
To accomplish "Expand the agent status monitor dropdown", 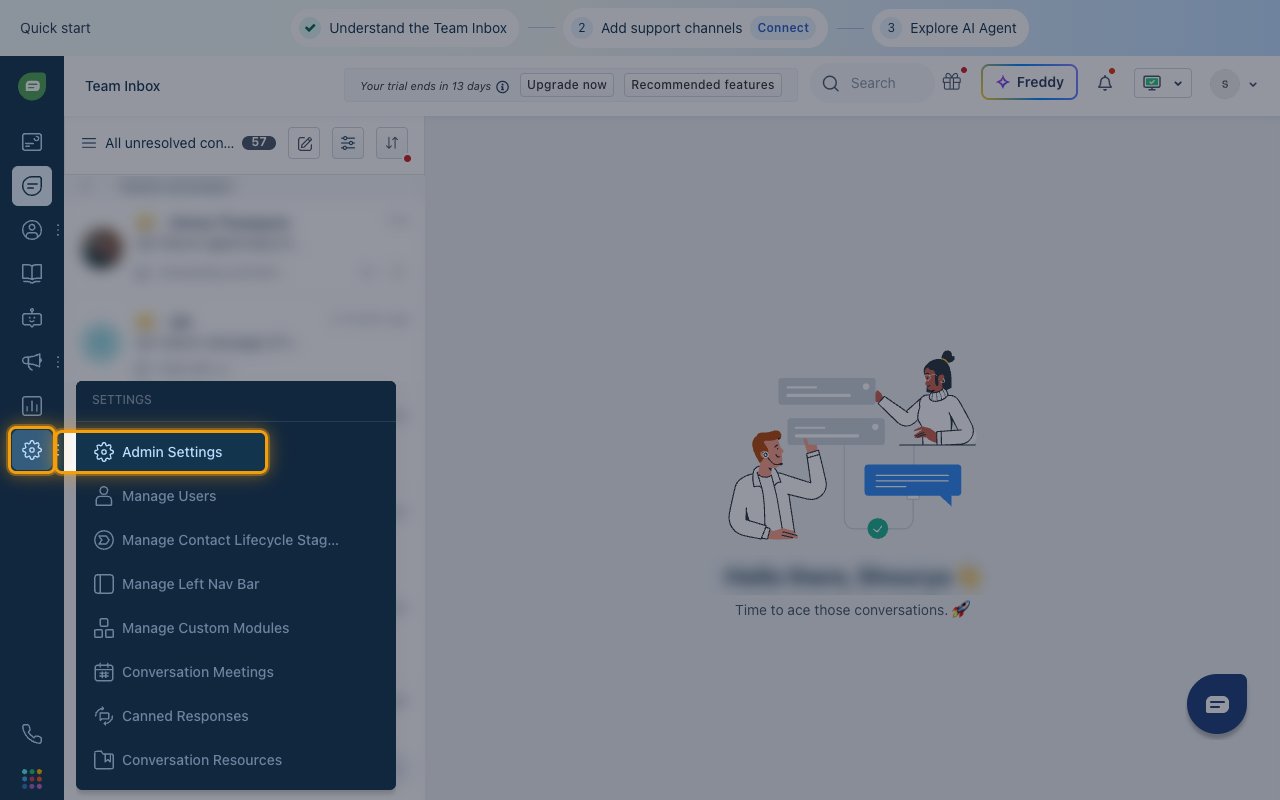I will pos(1163,83).
